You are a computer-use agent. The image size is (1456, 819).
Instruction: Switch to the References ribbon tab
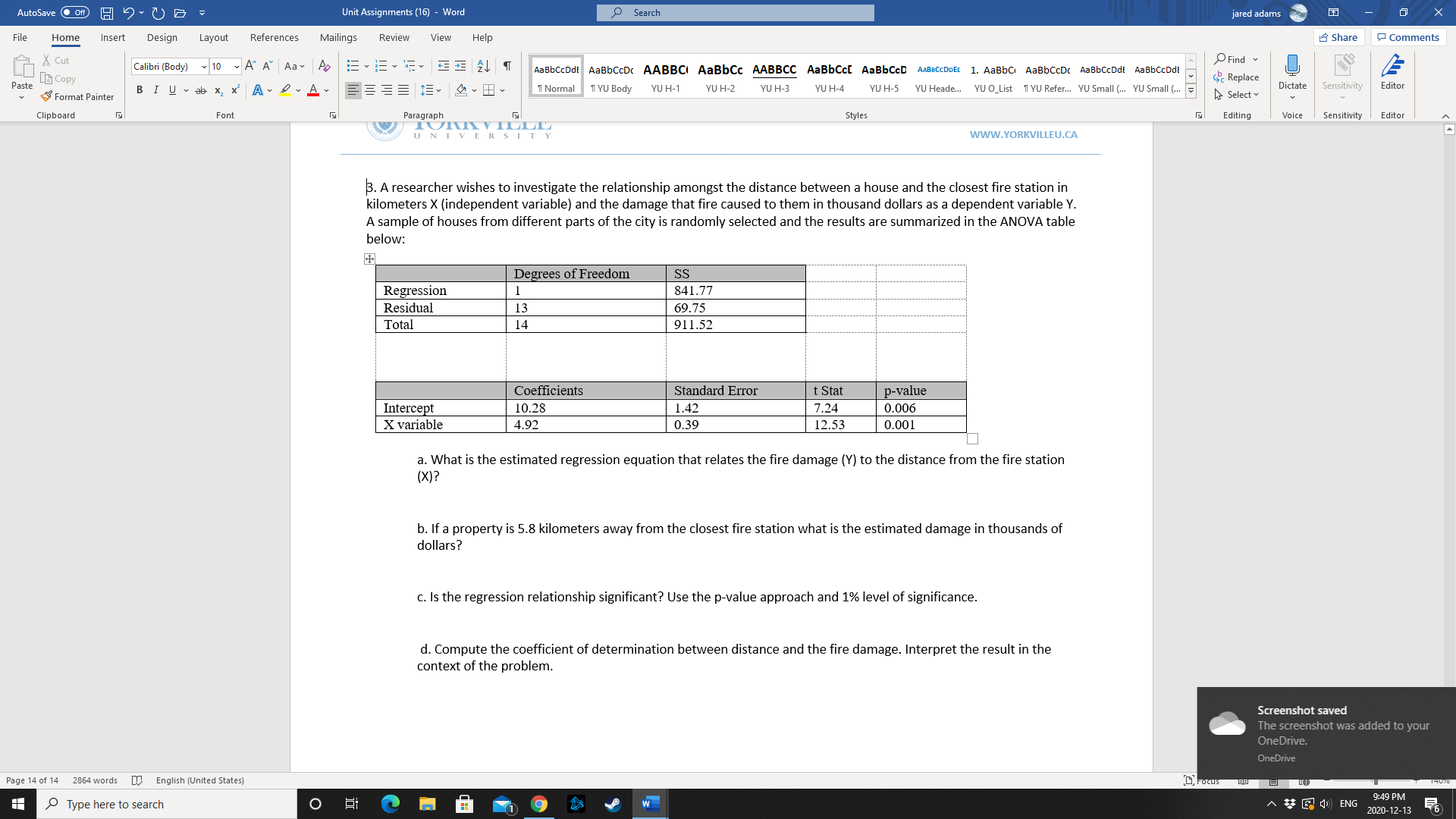pos(275,37)
